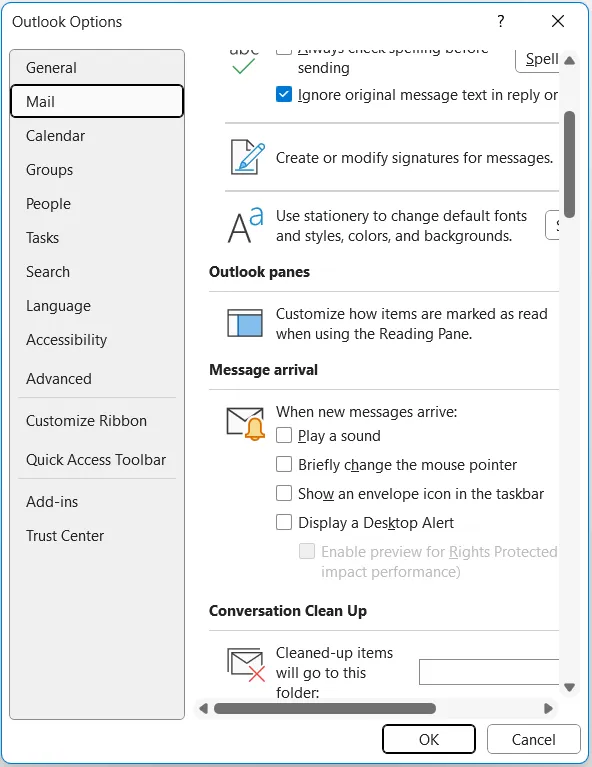This screenshot has width=592, height=767.
Task: Click the horizontal scrollbar right arrow
Action: tap(548, 708)
